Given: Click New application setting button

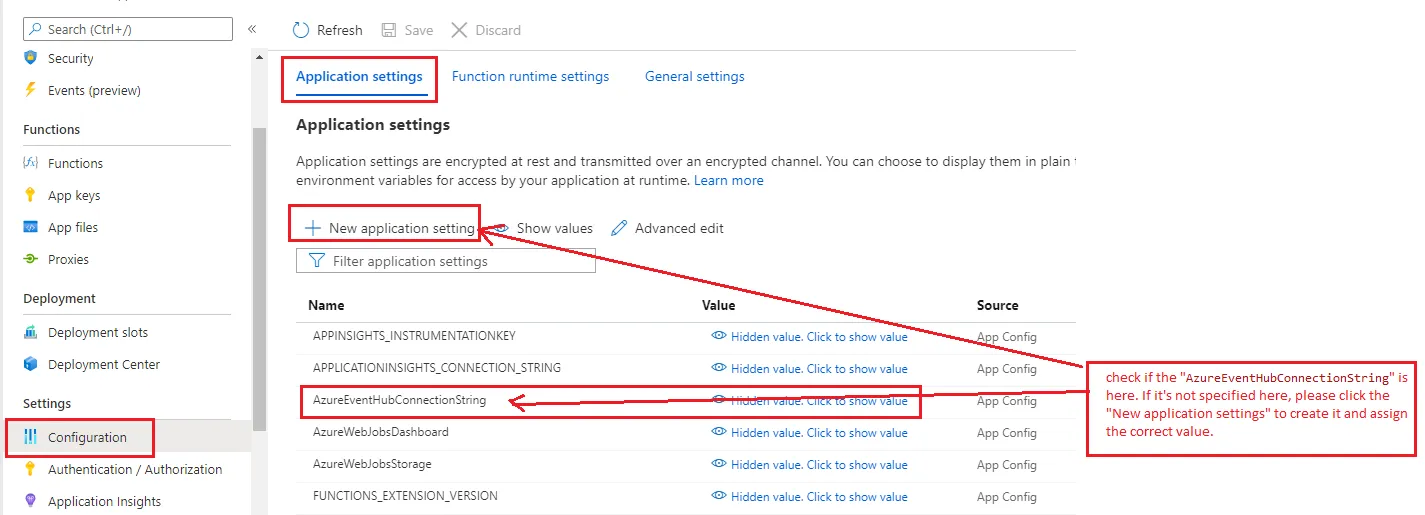Looking at the screenshot, I should point(389,228).
